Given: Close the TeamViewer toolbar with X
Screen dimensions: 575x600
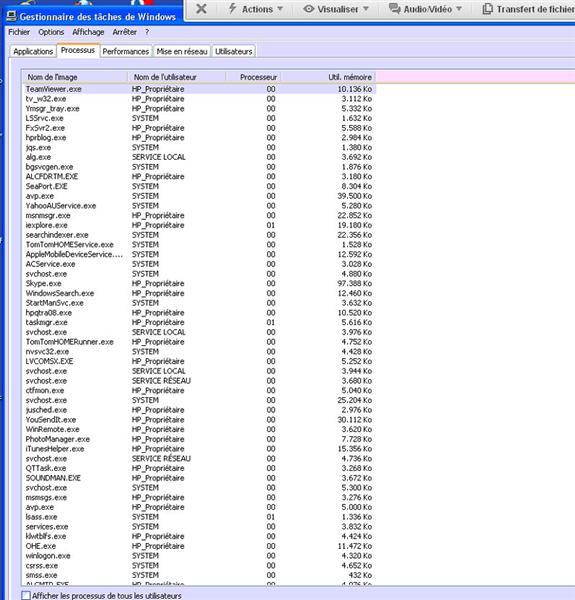Looking at the screenshot, I should 201,8.
